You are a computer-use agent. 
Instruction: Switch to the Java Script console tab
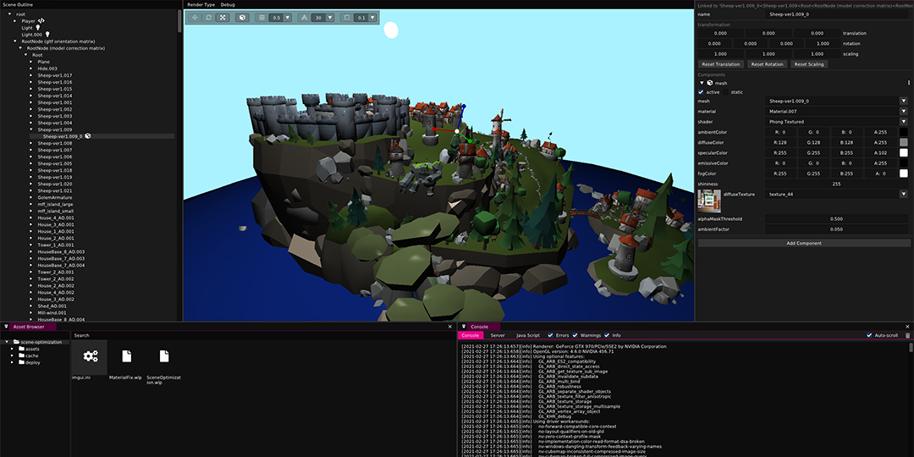[x=527, y=335]
